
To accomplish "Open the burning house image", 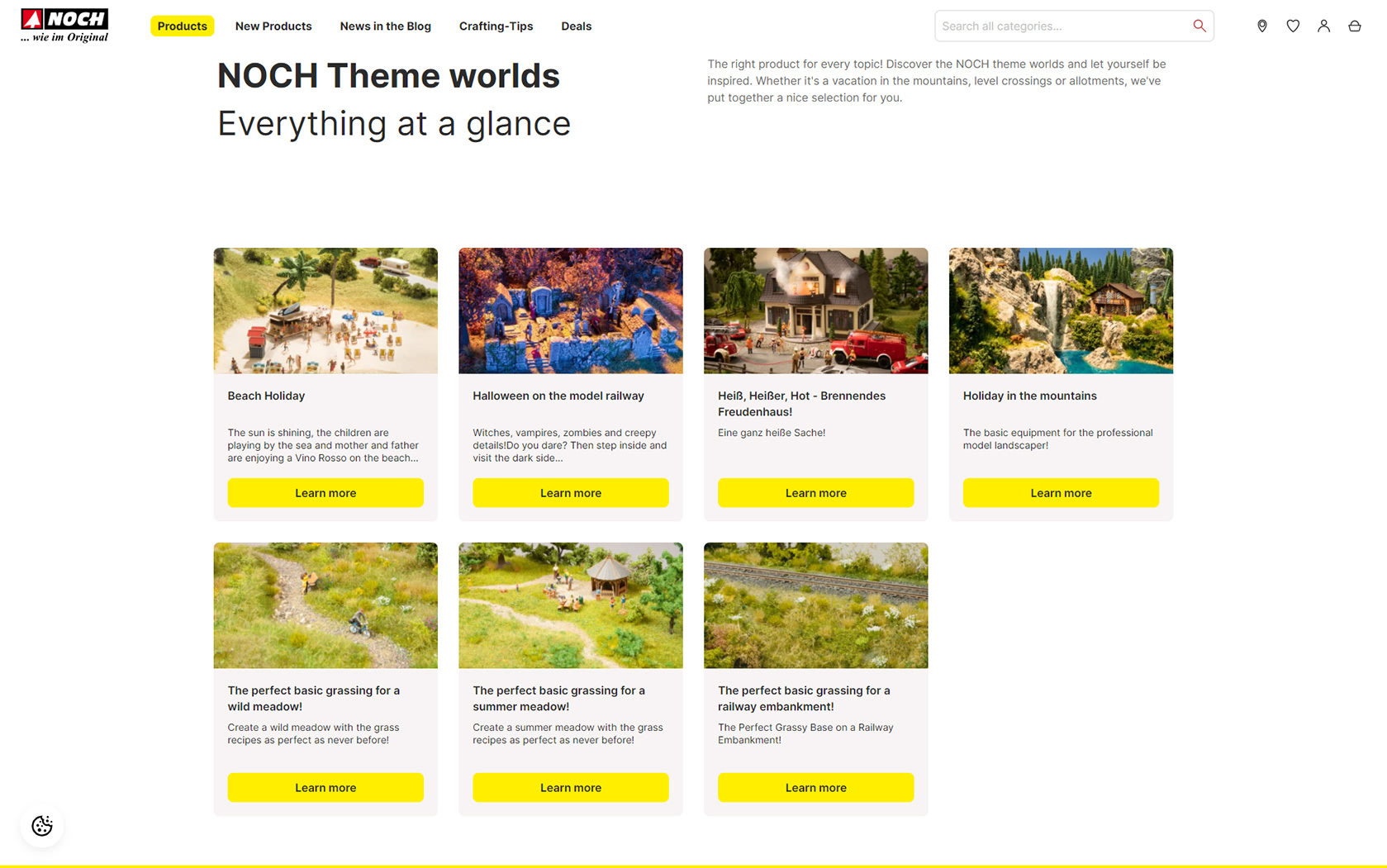I will pos(816,311).
